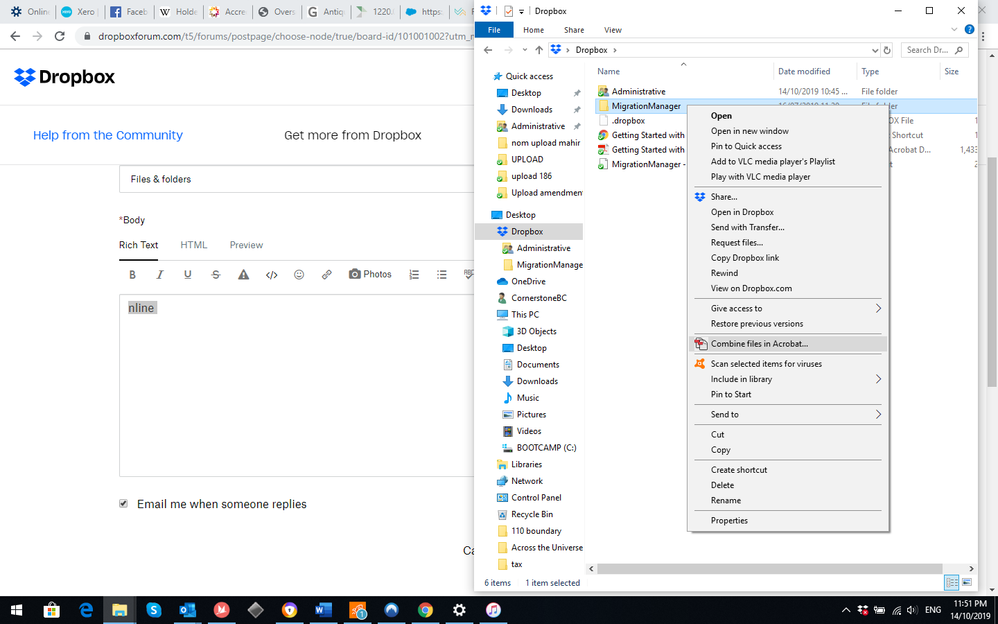998x624 pixels.
Task: Insert a photo with the Photos button
Action: click(x=370, y=274)
